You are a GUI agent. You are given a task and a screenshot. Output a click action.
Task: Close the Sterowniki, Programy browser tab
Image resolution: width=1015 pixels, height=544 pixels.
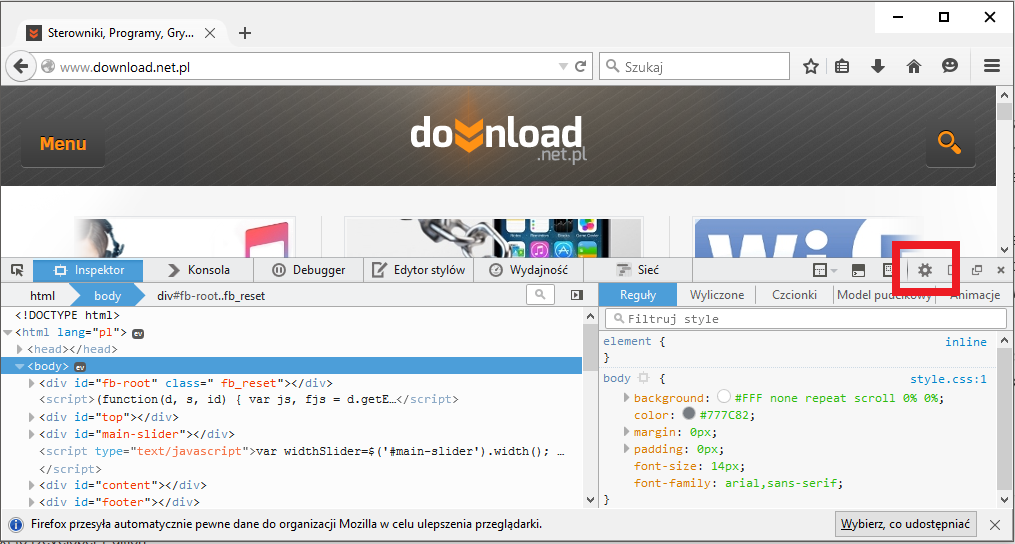coord(210,33)
